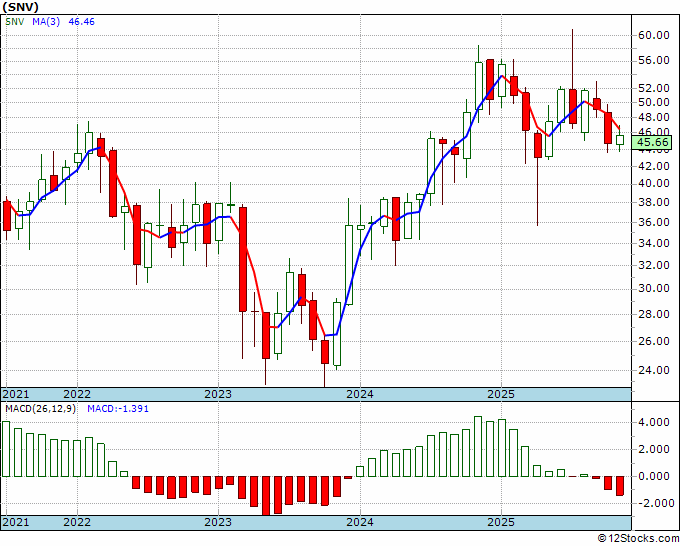Click the 4.000 MACD axis label

[x=654, y=422]
